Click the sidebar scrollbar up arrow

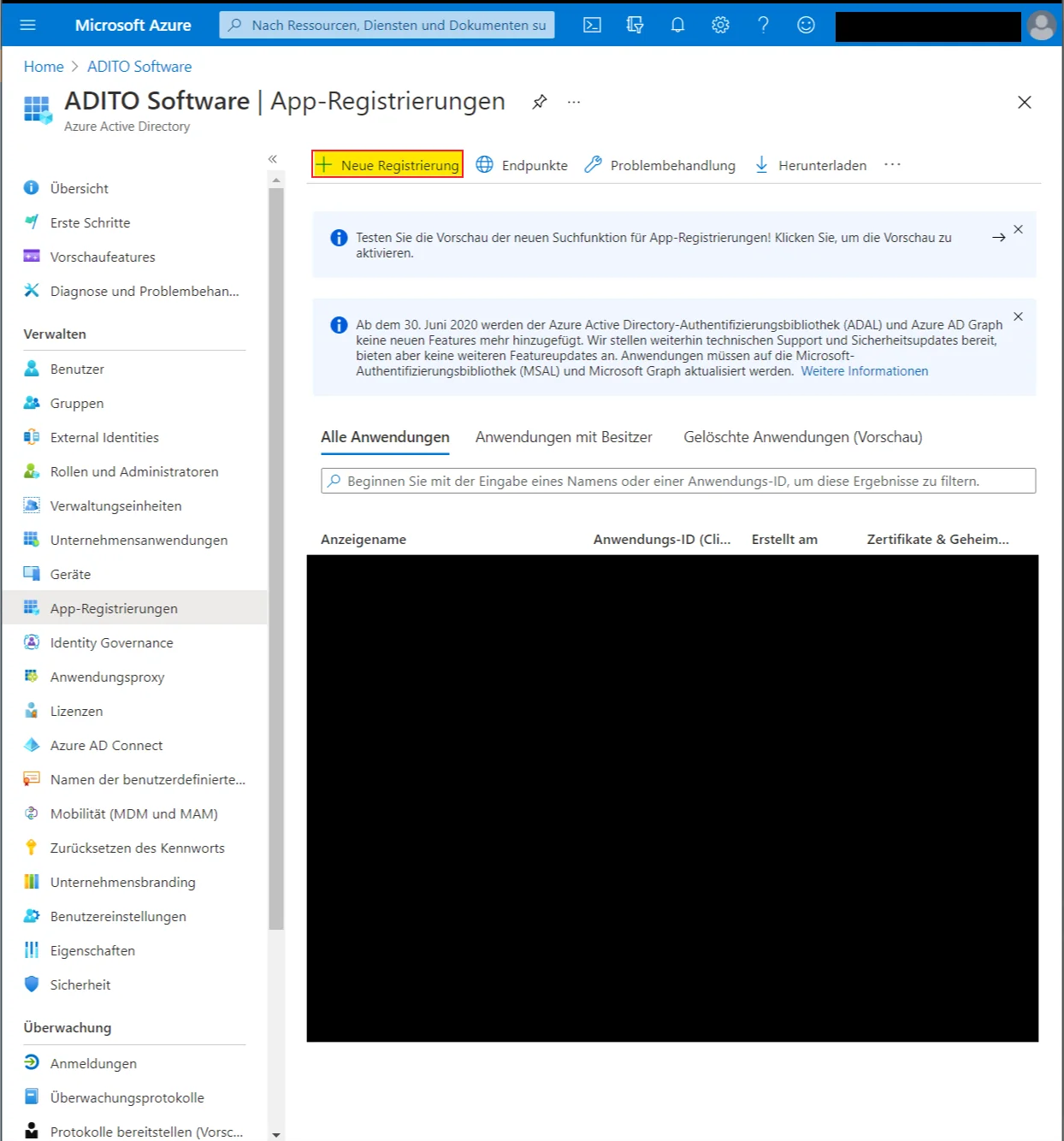(x=276, y=180)
